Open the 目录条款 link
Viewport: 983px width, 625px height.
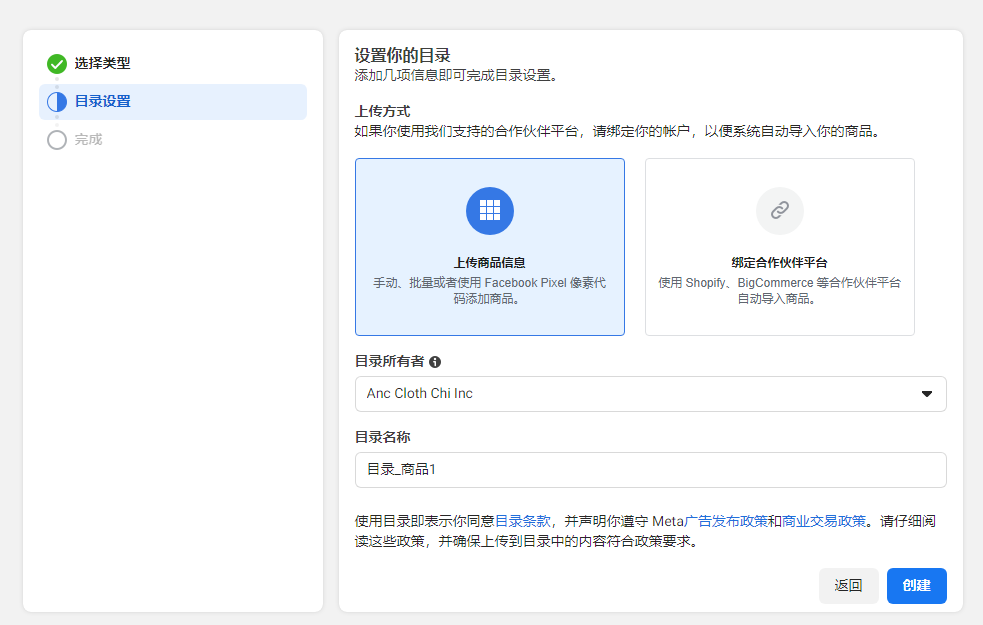[523, 521]
